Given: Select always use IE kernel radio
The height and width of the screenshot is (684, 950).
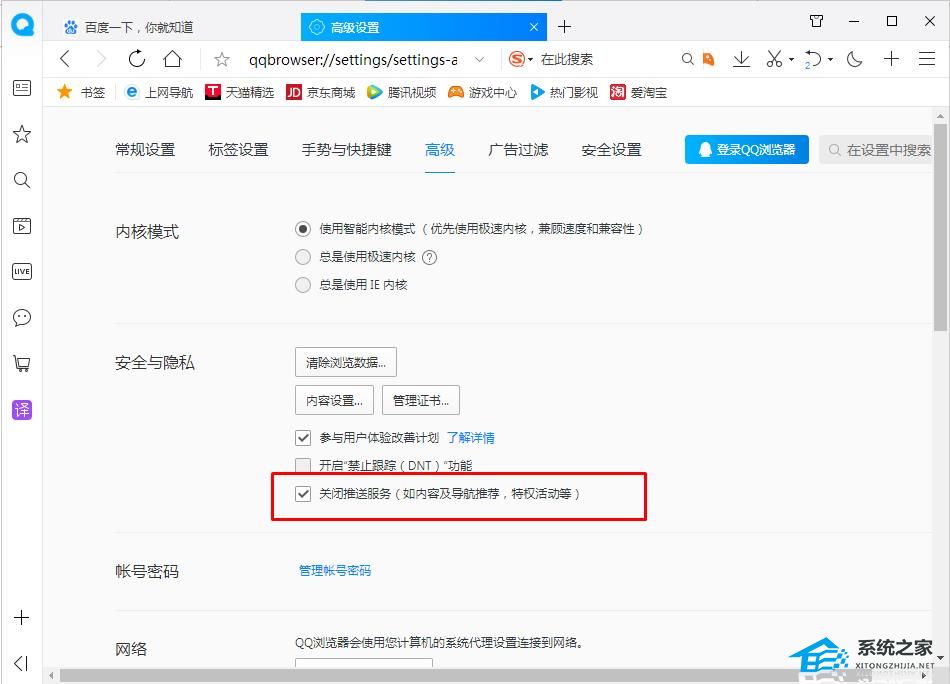Looking at the screenshot, I should point(303,285).
